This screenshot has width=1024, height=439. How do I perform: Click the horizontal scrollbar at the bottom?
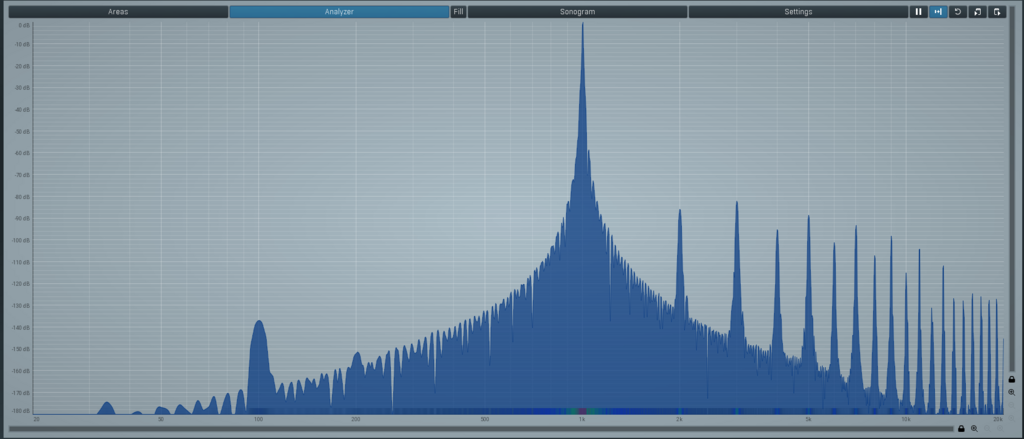[x=481, y=429]
